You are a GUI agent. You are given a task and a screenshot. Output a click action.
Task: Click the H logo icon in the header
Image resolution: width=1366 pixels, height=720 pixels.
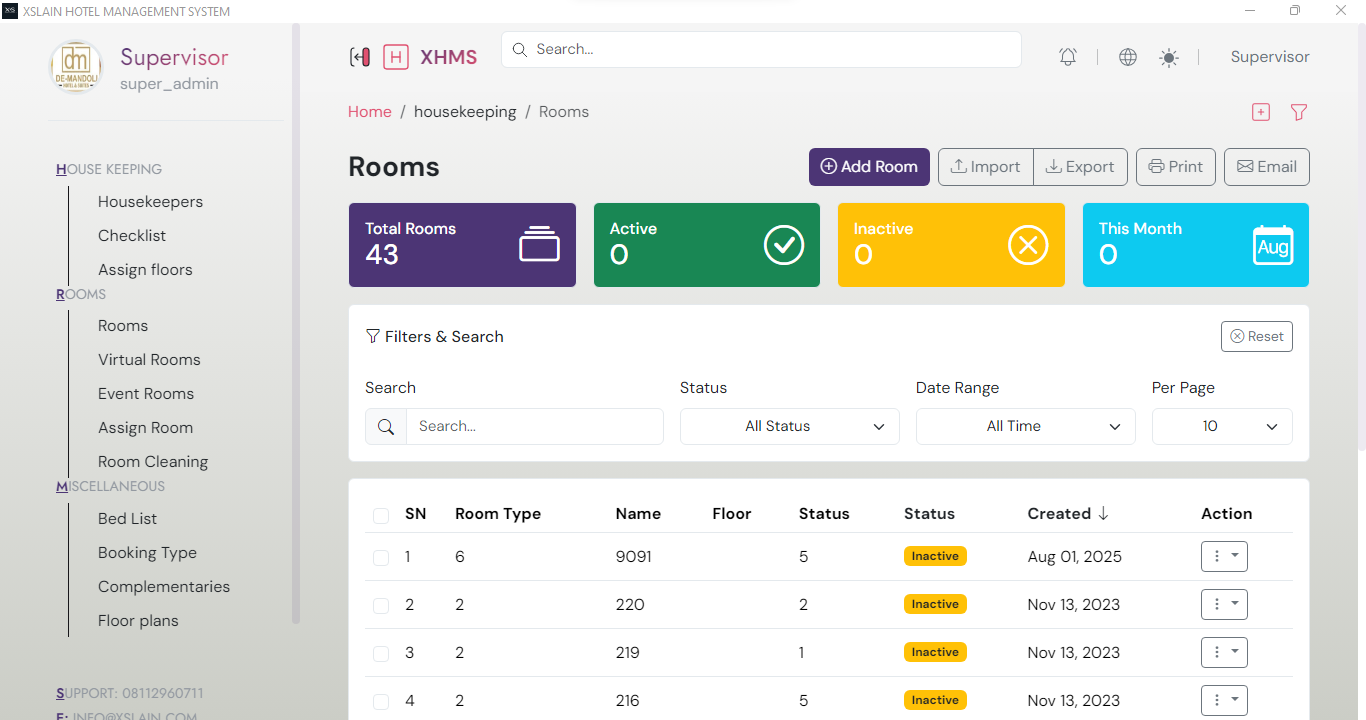click(396, 57)
